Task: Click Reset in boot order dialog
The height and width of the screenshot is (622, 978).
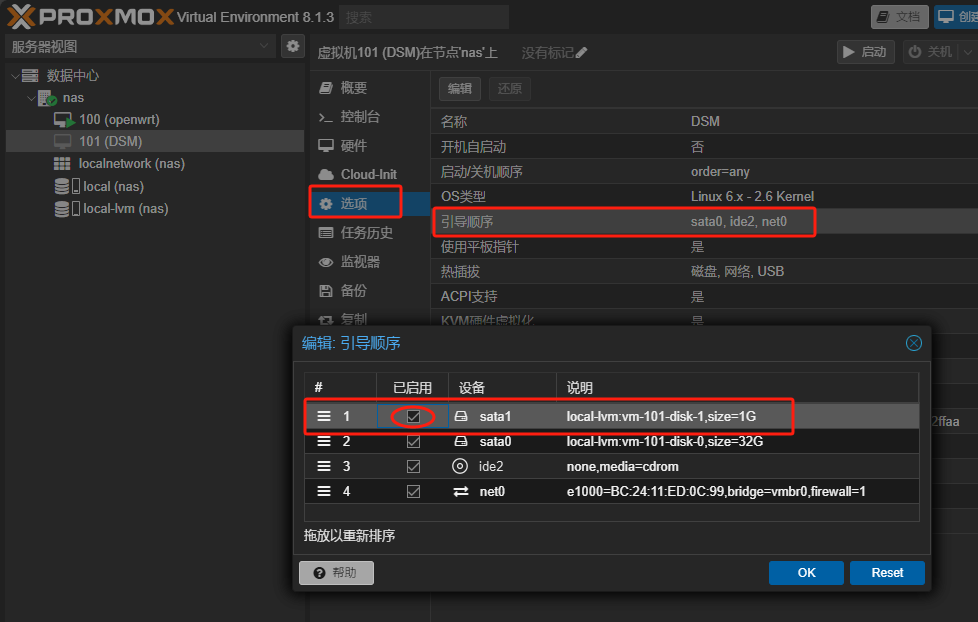Action: (x=887, y=573)
